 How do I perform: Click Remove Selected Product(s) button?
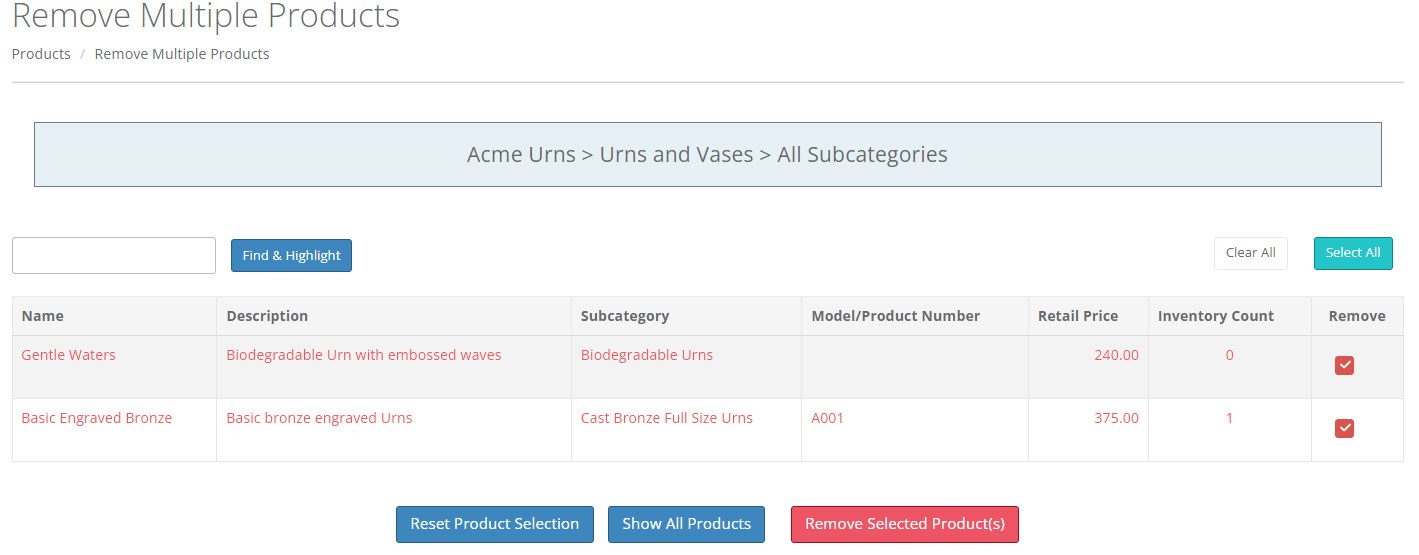pyautogui.click(x=904, y=524)
